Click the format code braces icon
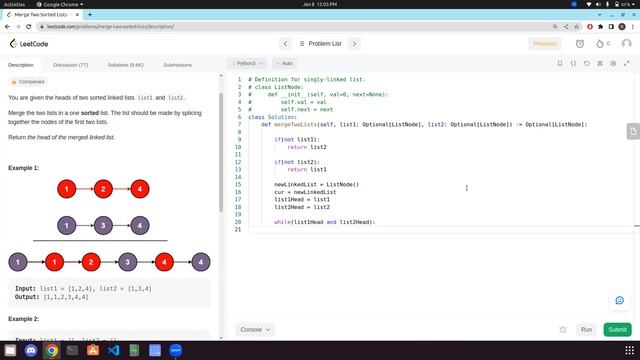The width and height of the screenshot is (640, 360). point(573,63)
